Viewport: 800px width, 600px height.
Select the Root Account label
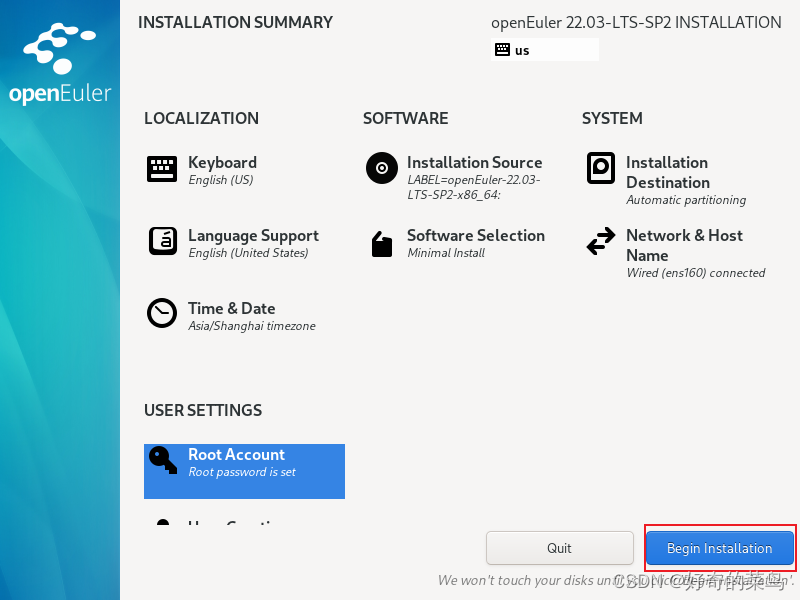236,454
